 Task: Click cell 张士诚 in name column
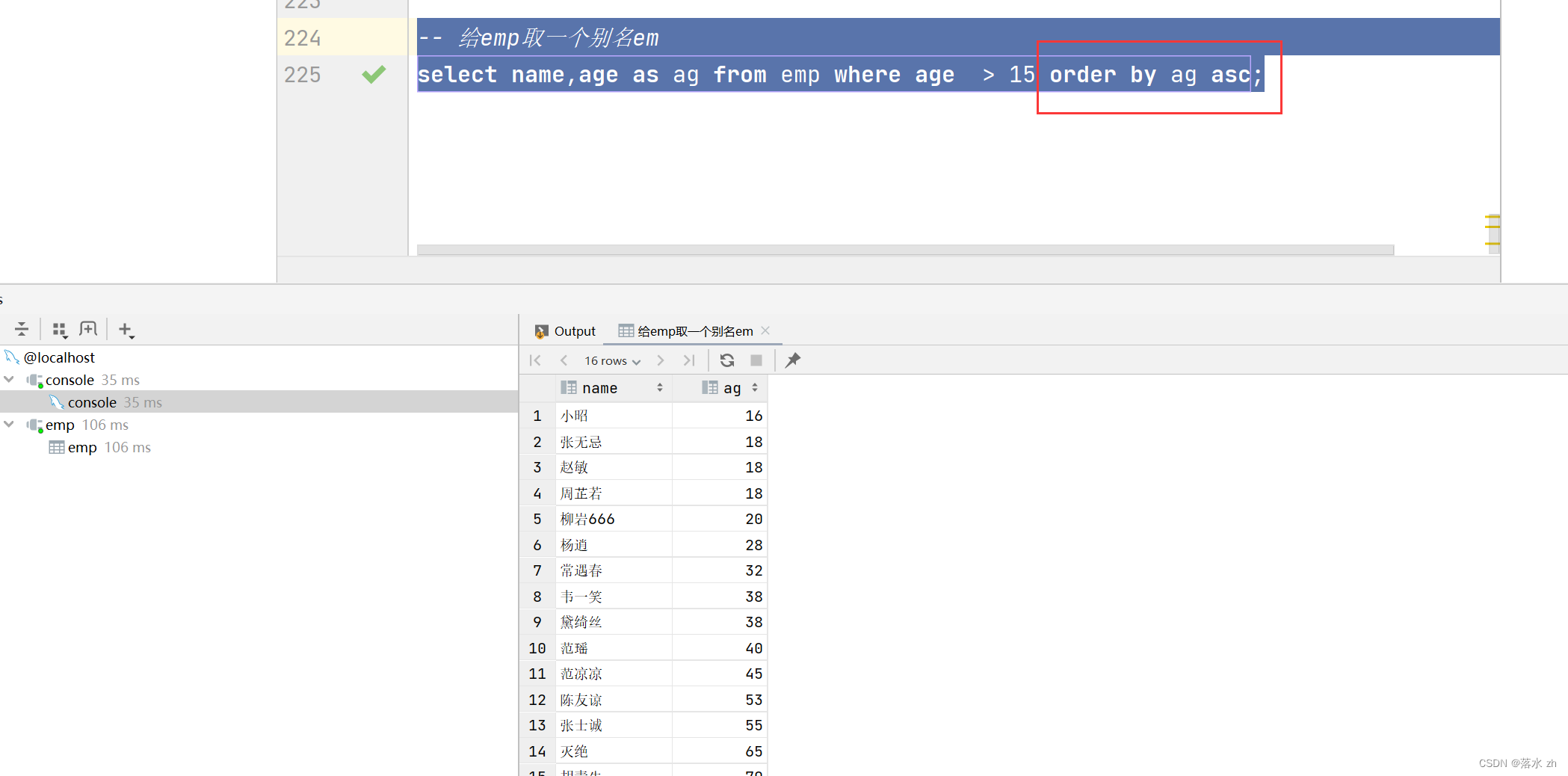pyautogui.click(x=613, y=725)
